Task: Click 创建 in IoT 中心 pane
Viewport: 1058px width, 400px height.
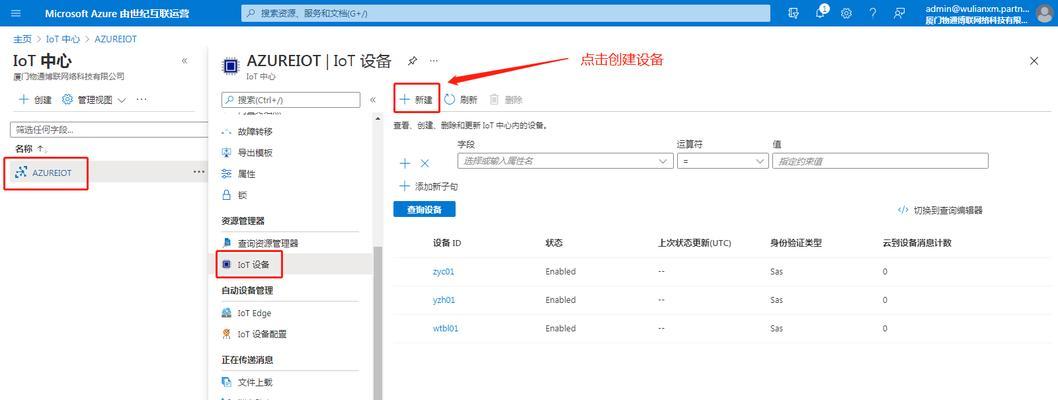Action: point(35,100)
